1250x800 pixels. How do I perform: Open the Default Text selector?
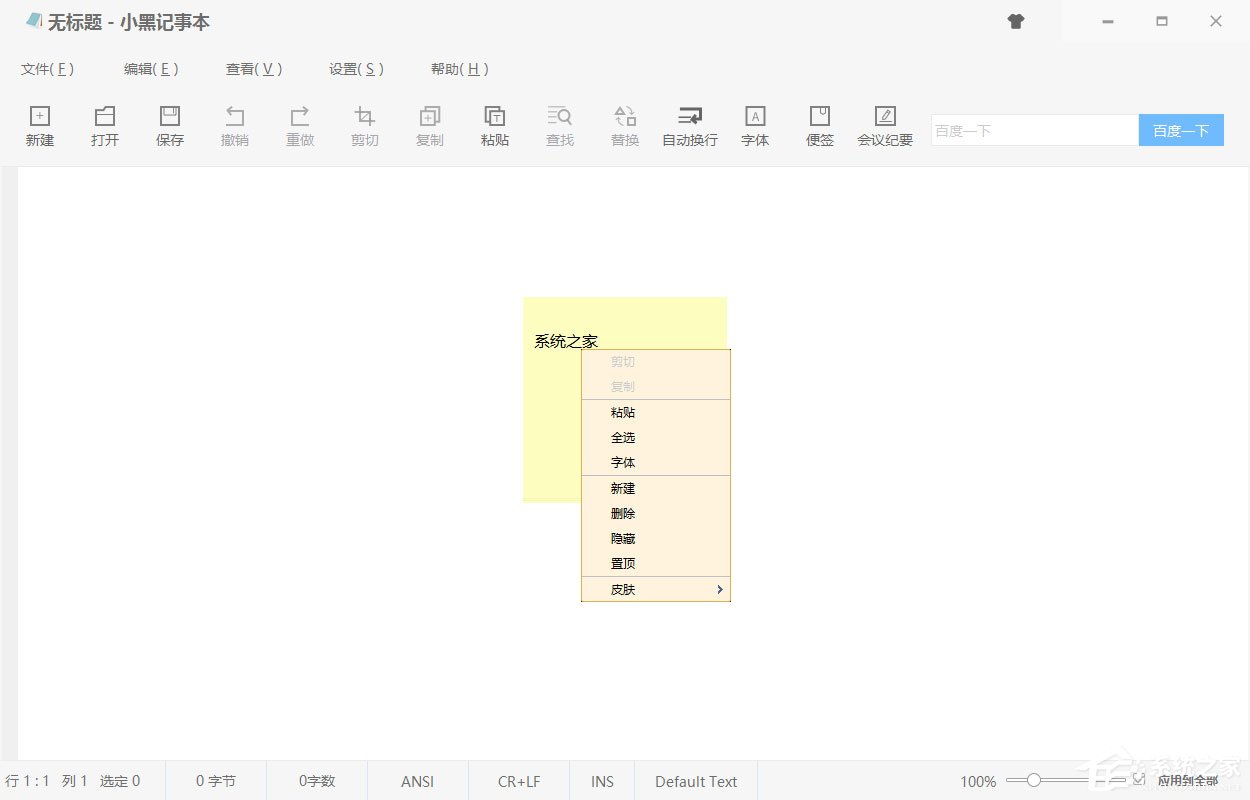[x=695, y=781]
